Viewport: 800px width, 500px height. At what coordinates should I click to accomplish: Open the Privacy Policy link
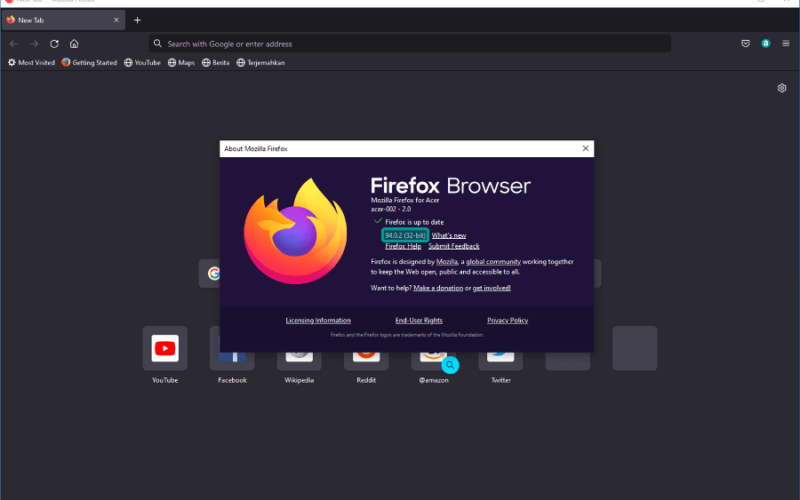click(507, 320)
